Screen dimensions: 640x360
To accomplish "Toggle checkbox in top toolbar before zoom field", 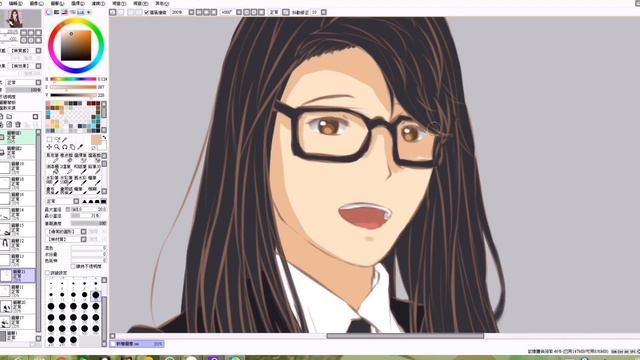I will point(147,12).
